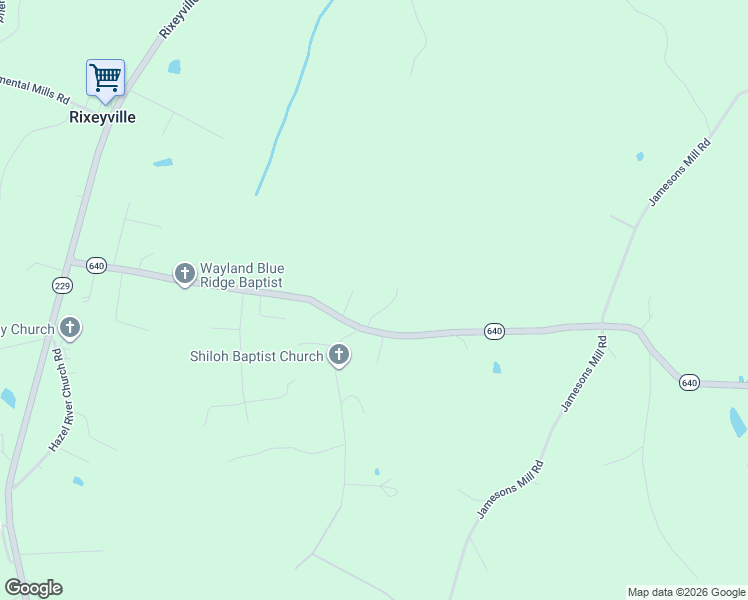Viewport: 748px width, 600px height.
Task: Select the Rixeyville town label
Action: click(102, 117)
